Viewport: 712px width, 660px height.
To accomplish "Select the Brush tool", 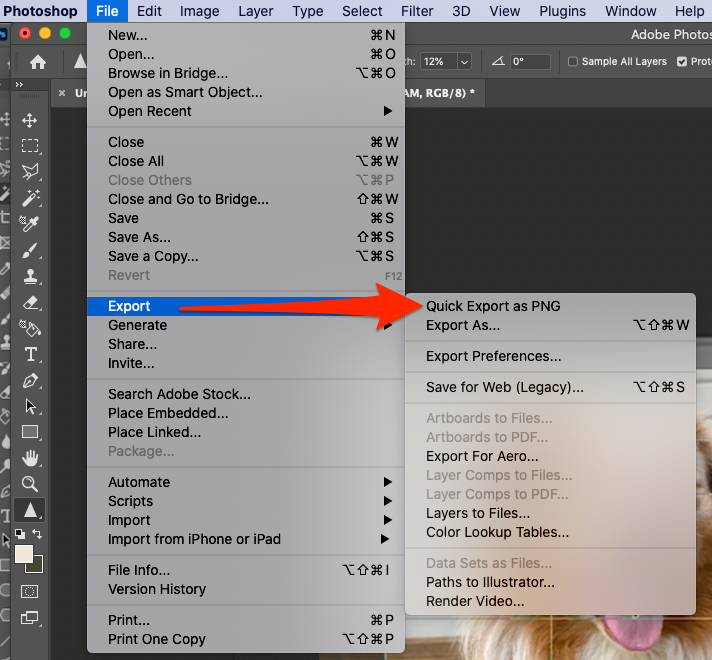I will point(30,250).
